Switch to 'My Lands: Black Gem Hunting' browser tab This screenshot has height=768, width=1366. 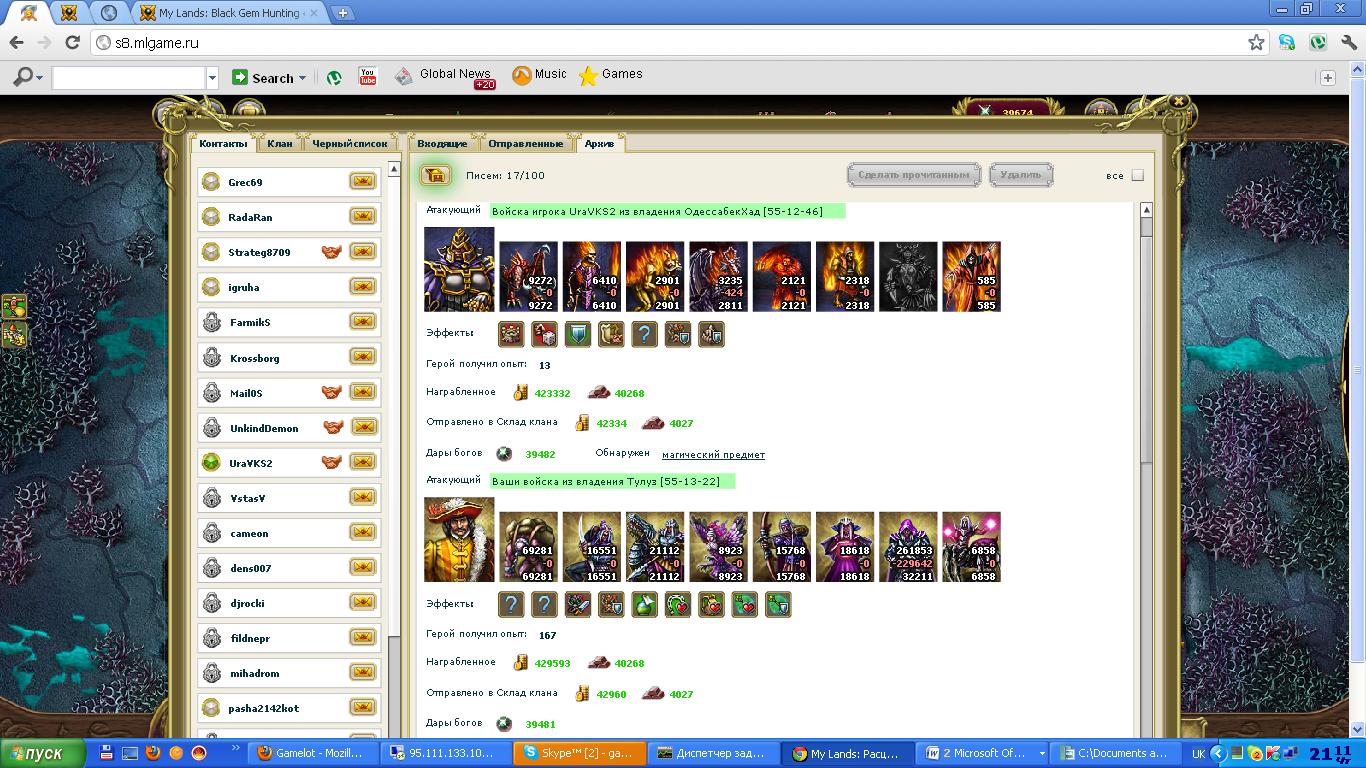pyautogui.click(x=229, y=13)
